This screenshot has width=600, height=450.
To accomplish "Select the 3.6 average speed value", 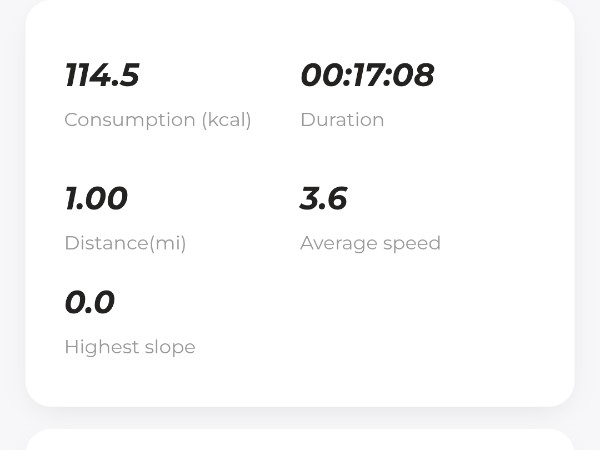I will coord(323,199).
